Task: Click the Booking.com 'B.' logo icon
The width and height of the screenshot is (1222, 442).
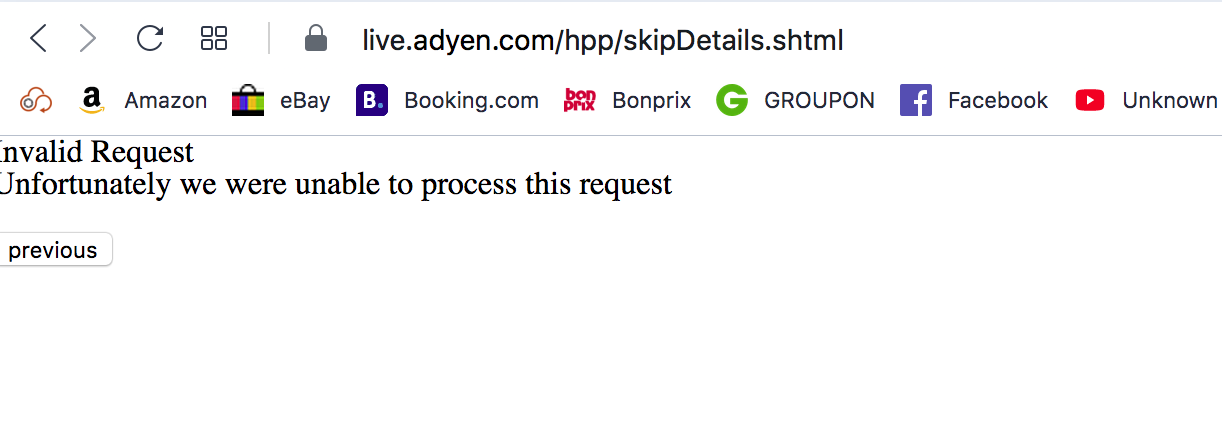Action: click(371, 100)
